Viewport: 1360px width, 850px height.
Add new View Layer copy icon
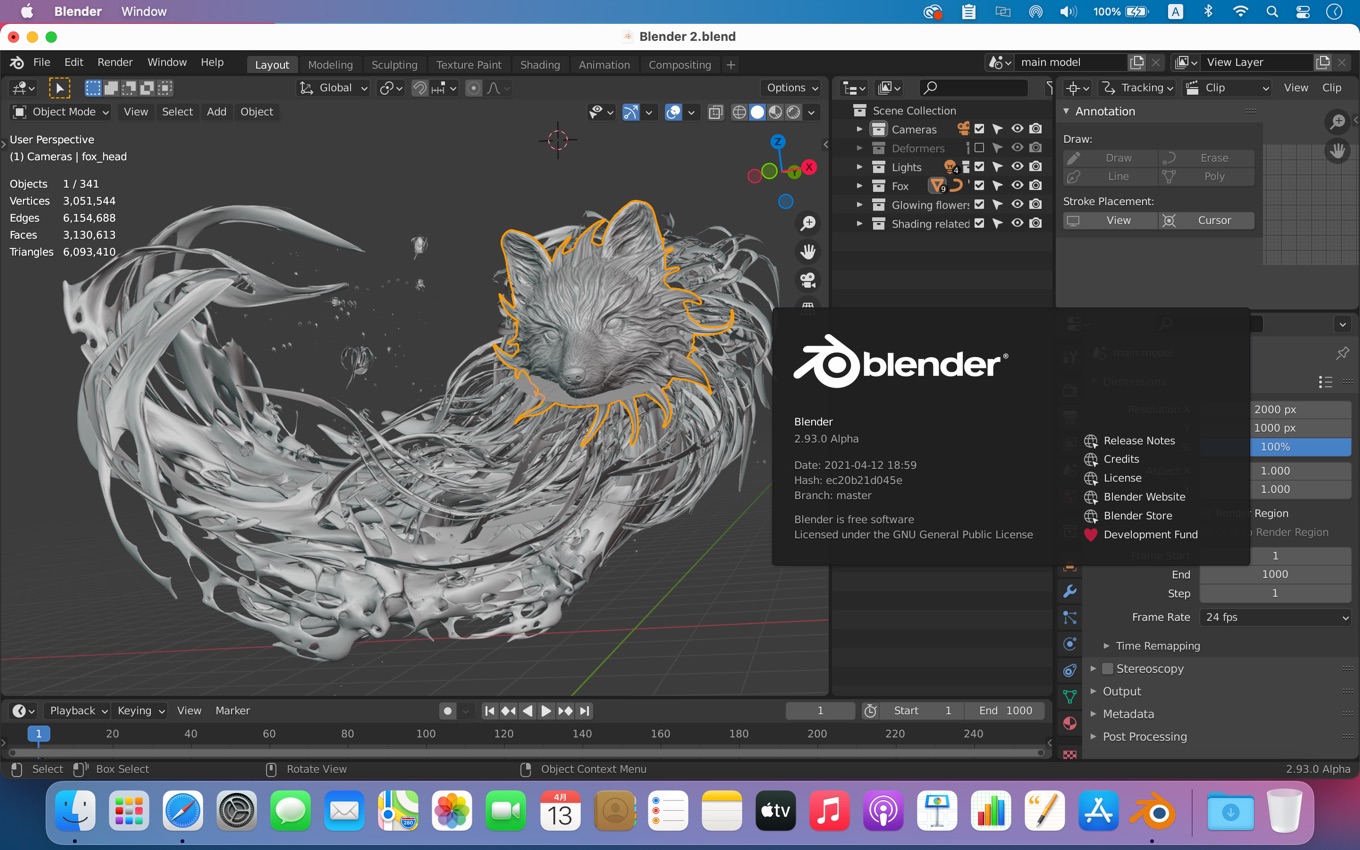click(1323, 62)
